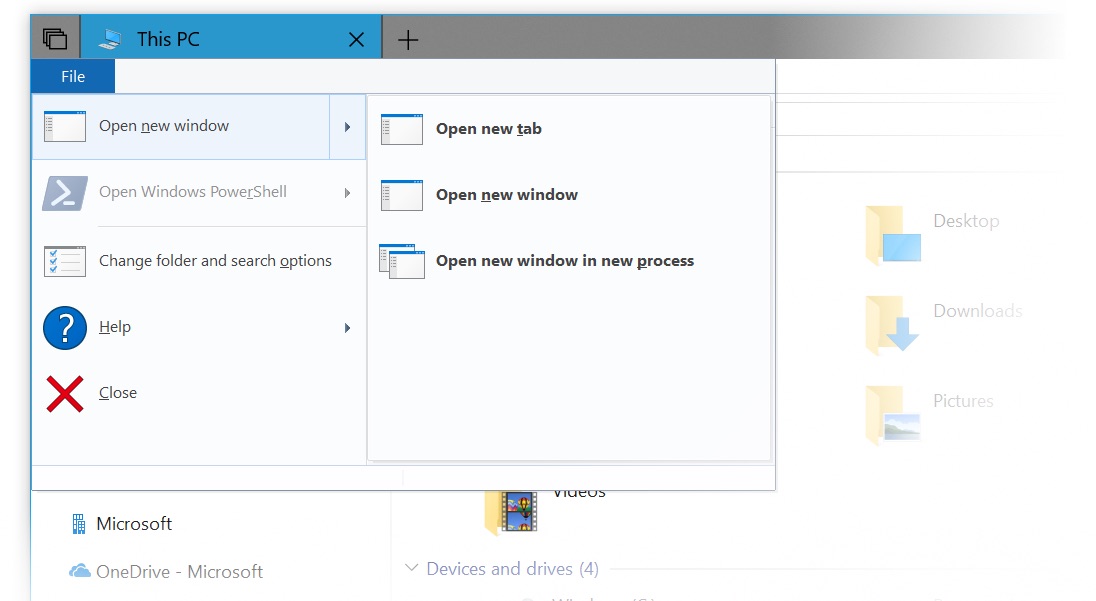
Task: Open the Videos folder icon
Action: coord(511,513)
